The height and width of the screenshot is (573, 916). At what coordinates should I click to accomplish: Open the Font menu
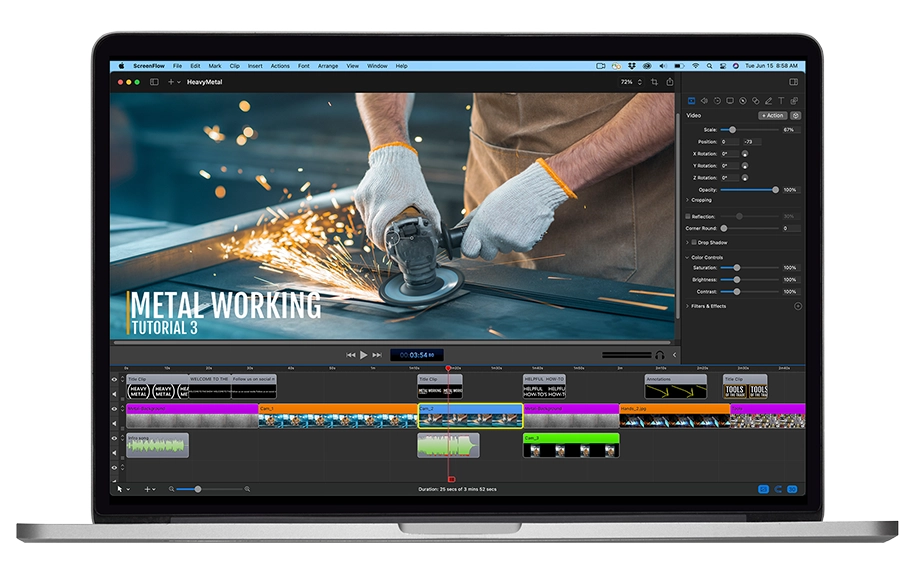pyautogui.click(x=304, y=66)
